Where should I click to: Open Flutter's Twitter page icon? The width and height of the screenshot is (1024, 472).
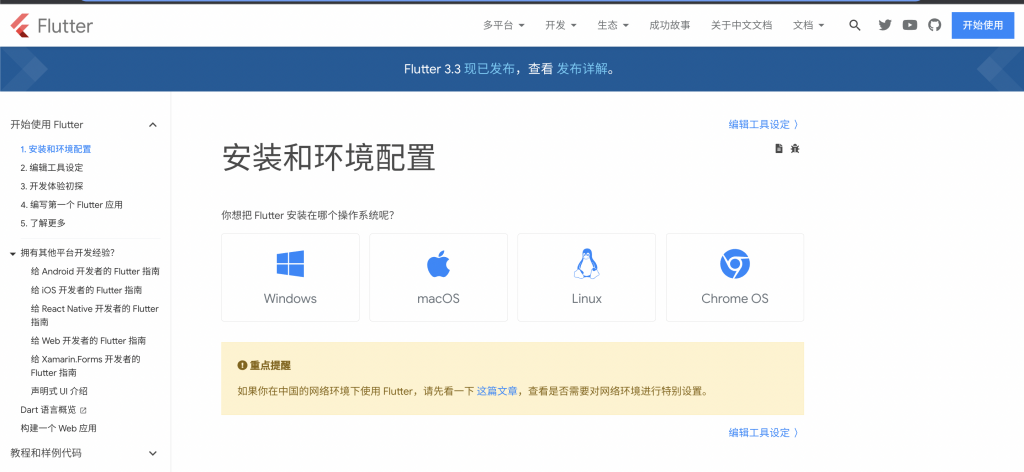click(x=884, y=26)
